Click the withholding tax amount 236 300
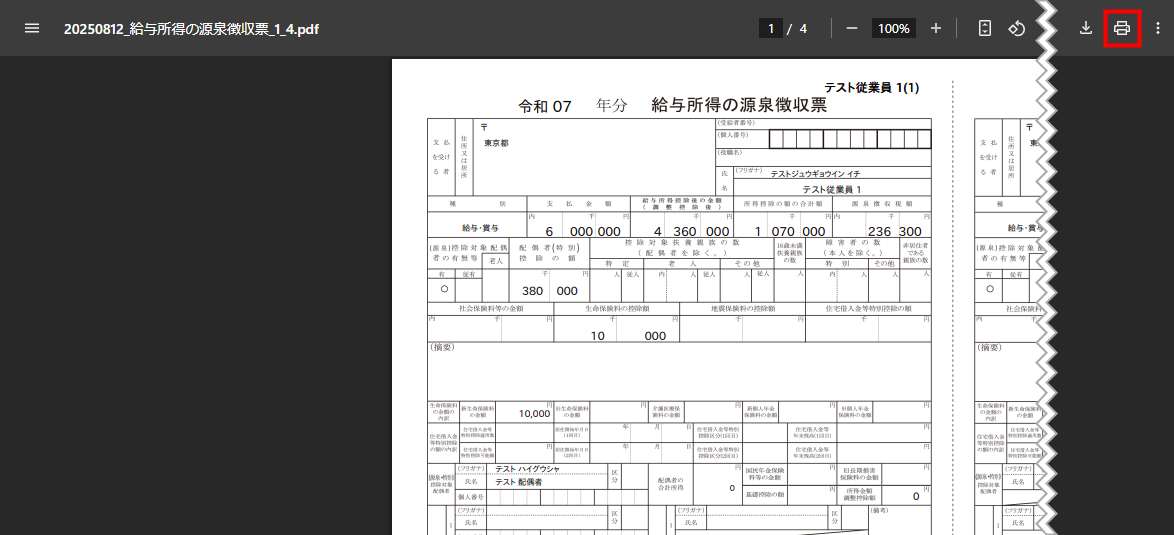The image size is (1174, 535). (895, 231)
